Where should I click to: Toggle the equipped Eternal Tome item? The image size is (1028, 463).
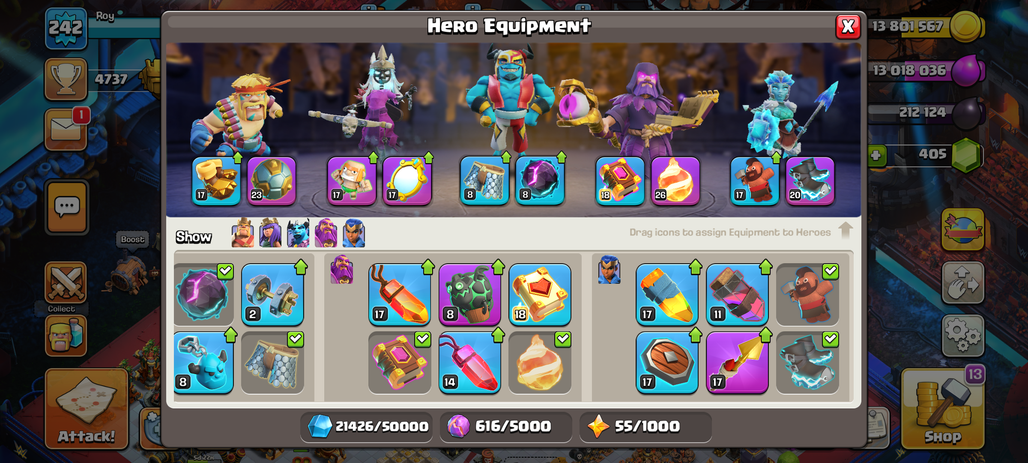point(399,362)
